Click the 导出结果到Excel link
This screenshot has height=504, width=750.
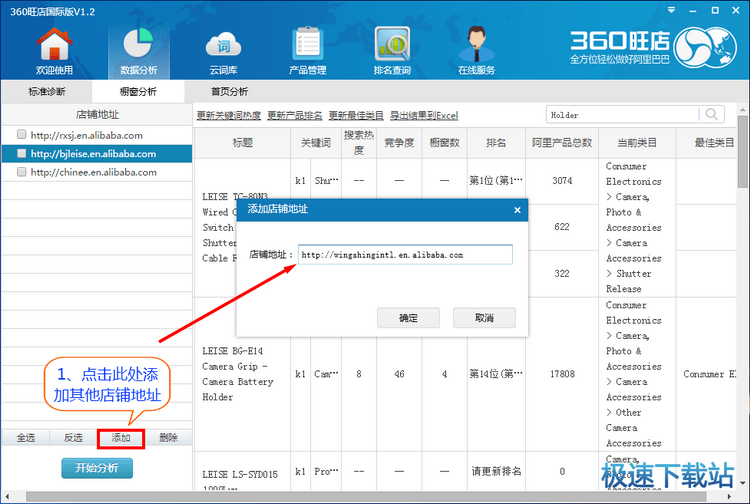click(x=424, y=115)
